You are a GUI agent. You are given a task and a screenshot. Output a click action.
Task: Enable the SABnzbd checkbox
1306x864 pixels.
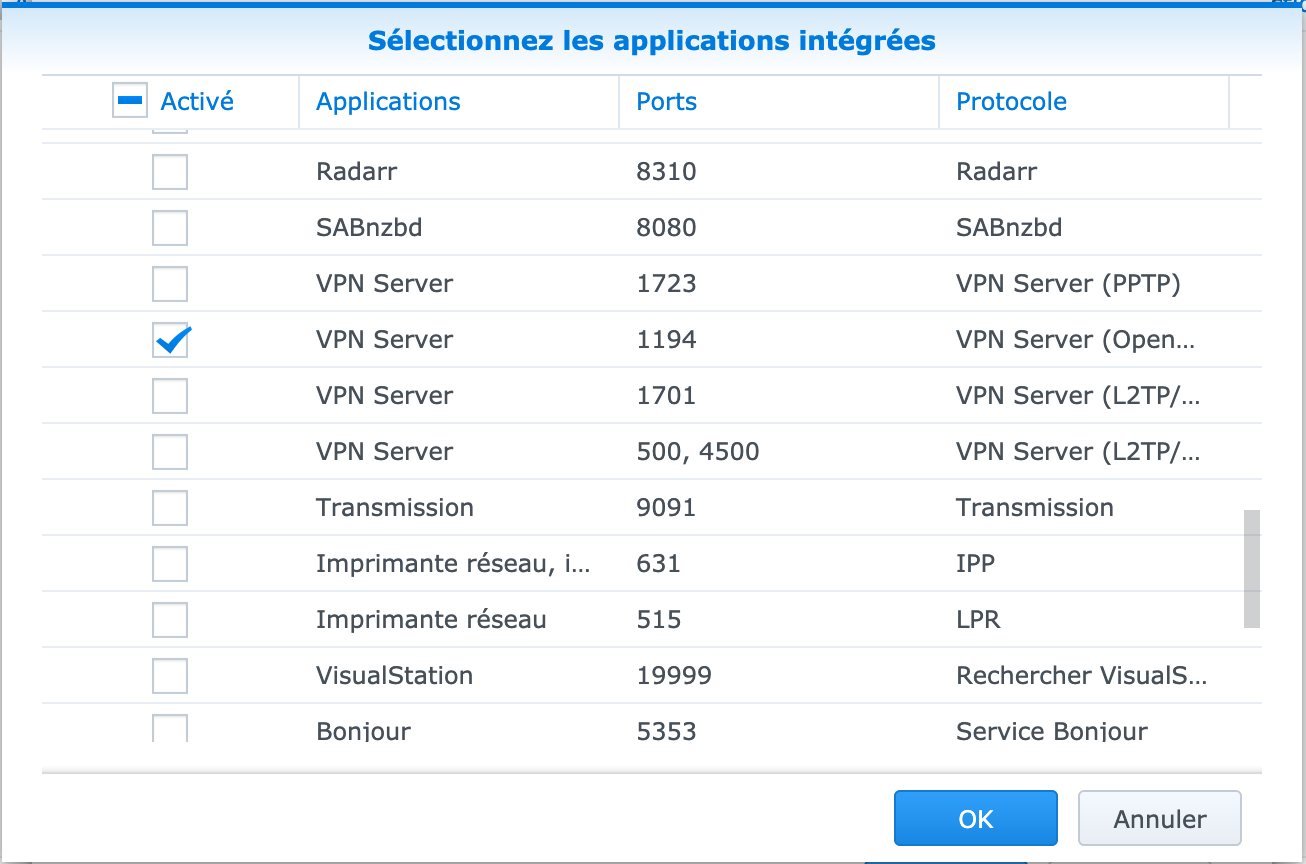(169, 228)
